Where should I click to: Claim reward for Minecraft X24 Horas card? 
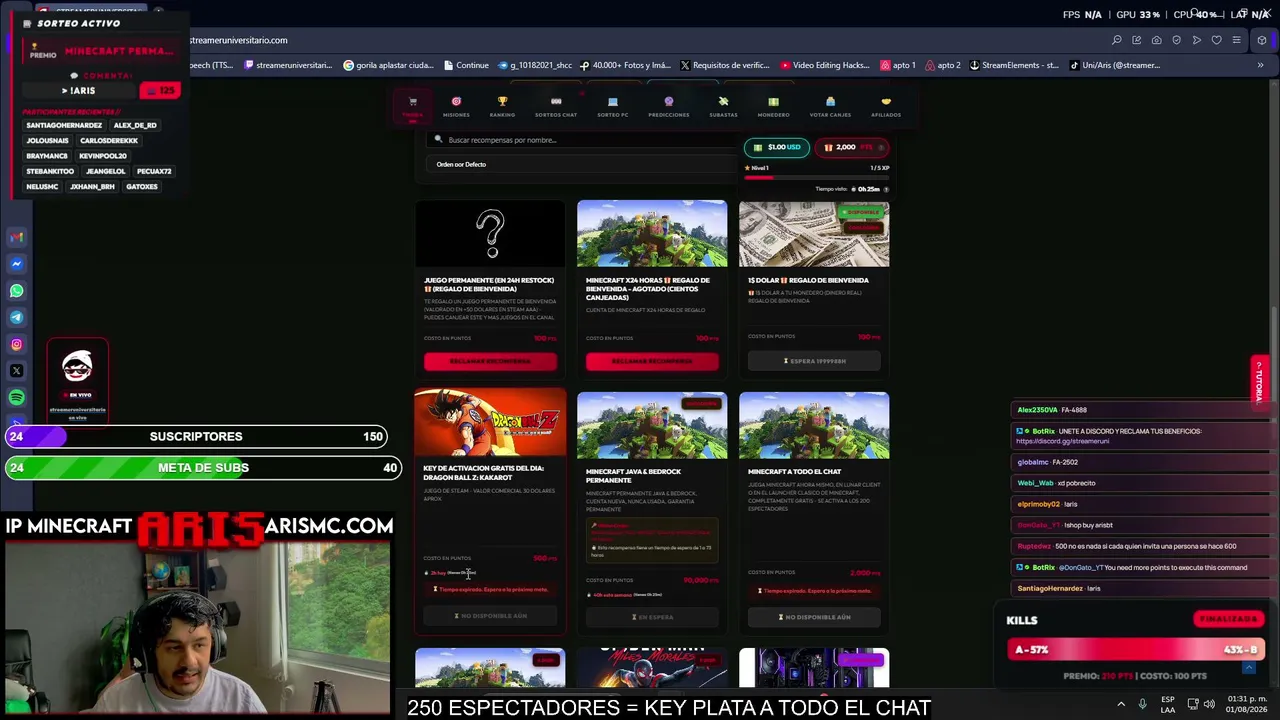652,361
